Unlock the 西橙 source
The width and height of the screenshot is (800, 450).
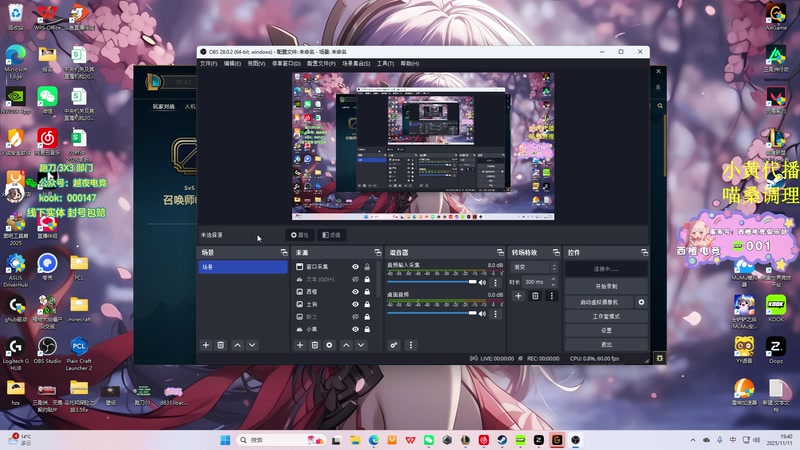[367, 292]
